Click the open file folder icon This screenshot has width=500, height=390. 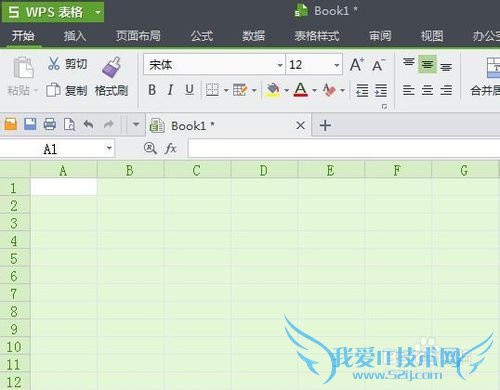tap(11, 124)
